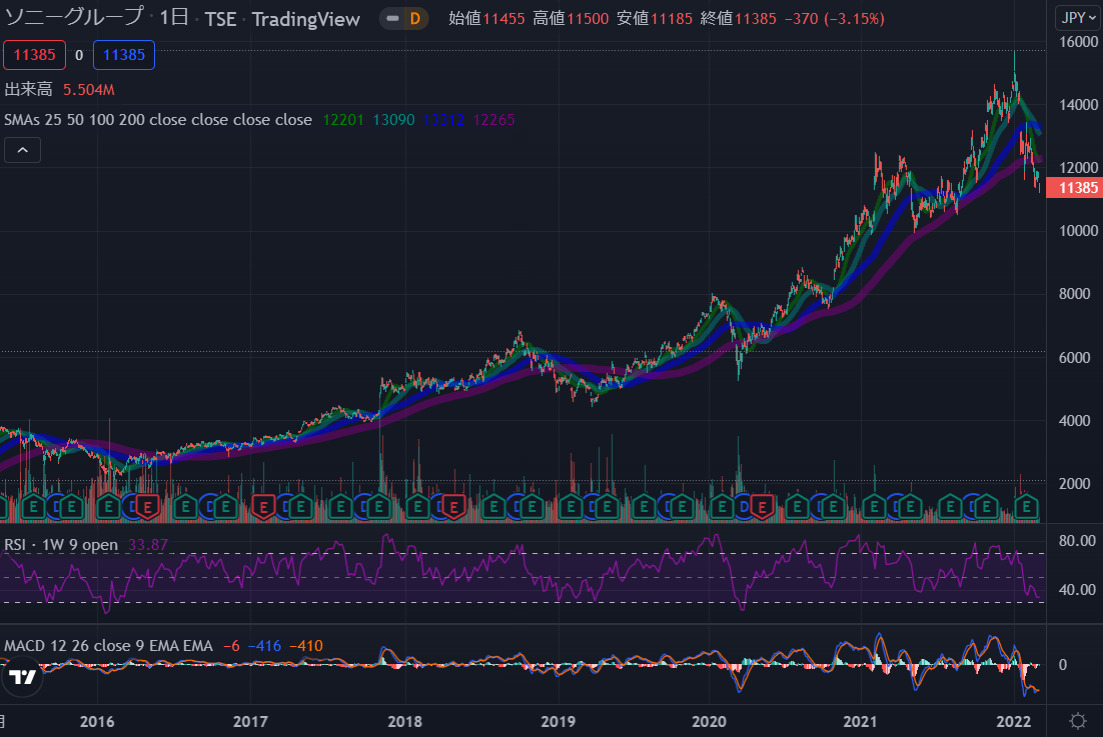Click the 1日 interval label in the title
The width and height of the screenshot is (1103, 737).
coord(173,18)
